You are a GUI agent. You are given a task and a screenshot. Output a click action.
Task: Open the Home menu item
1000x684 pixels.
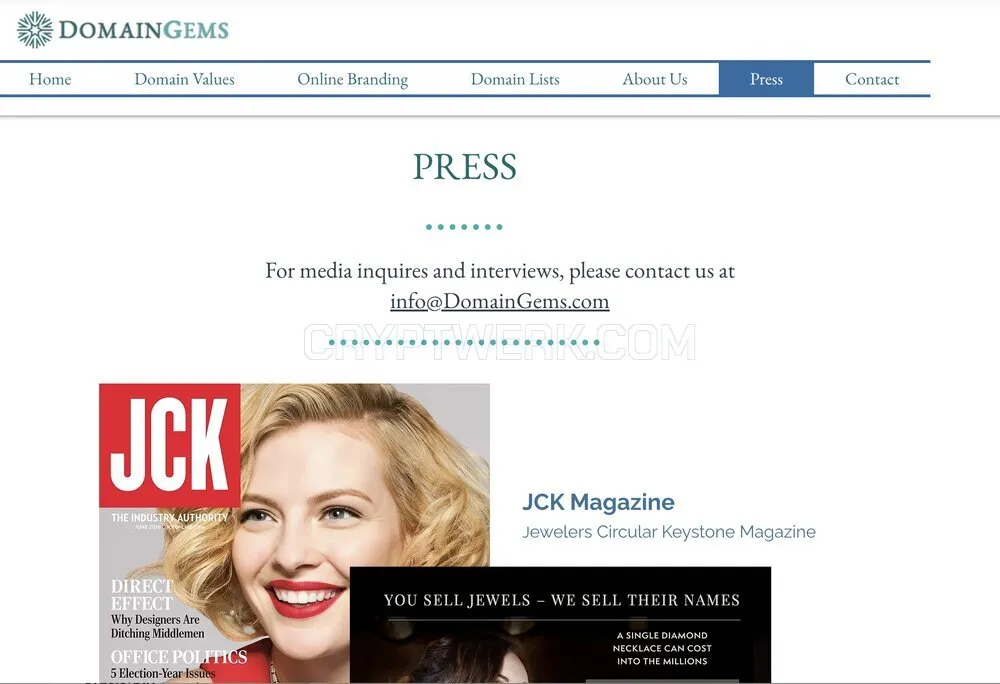point(50,79)
